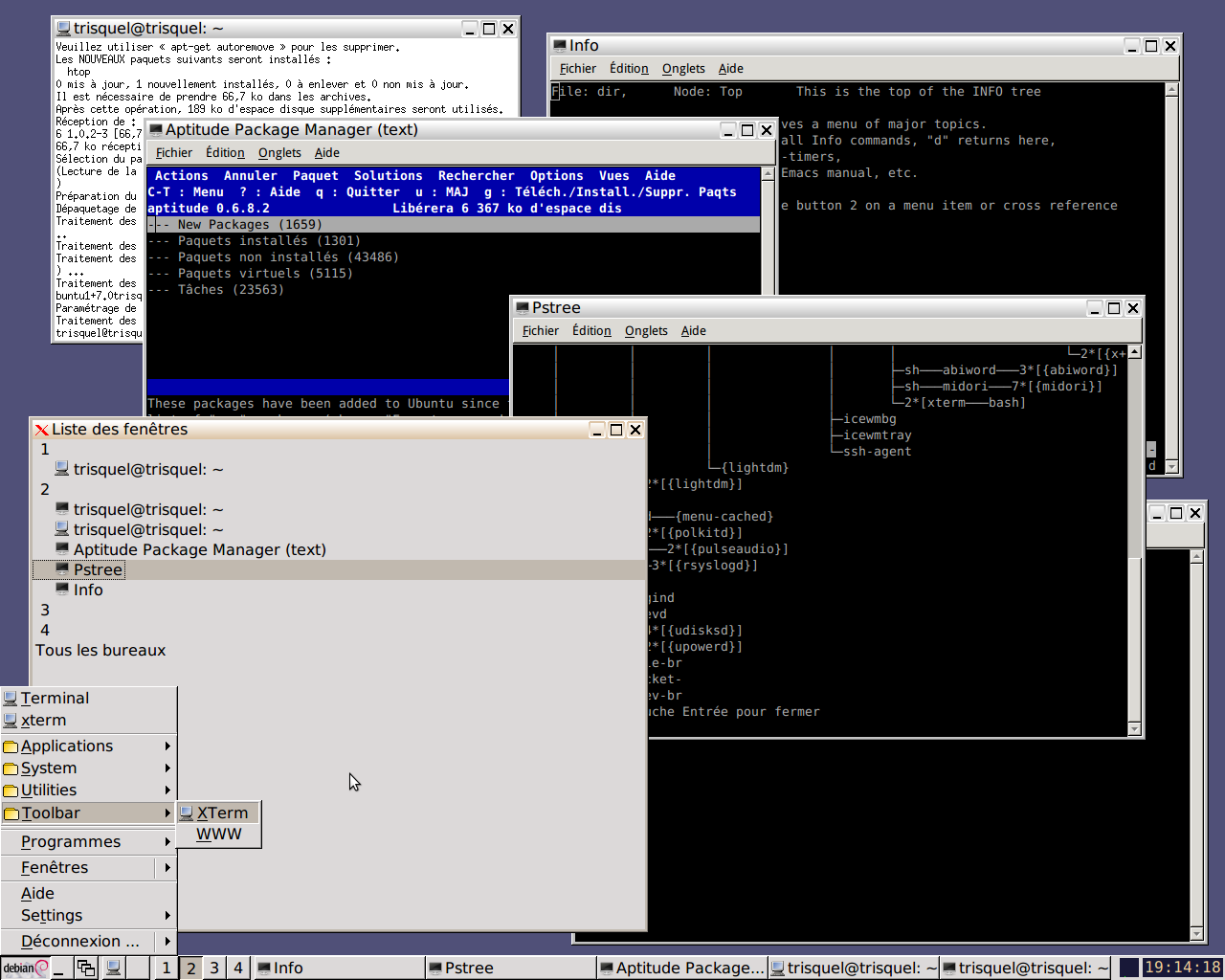This screenshot has height=980, width=1225.
Task: Open Rechercher menu in aptitude interface
Action: point(477,175)
